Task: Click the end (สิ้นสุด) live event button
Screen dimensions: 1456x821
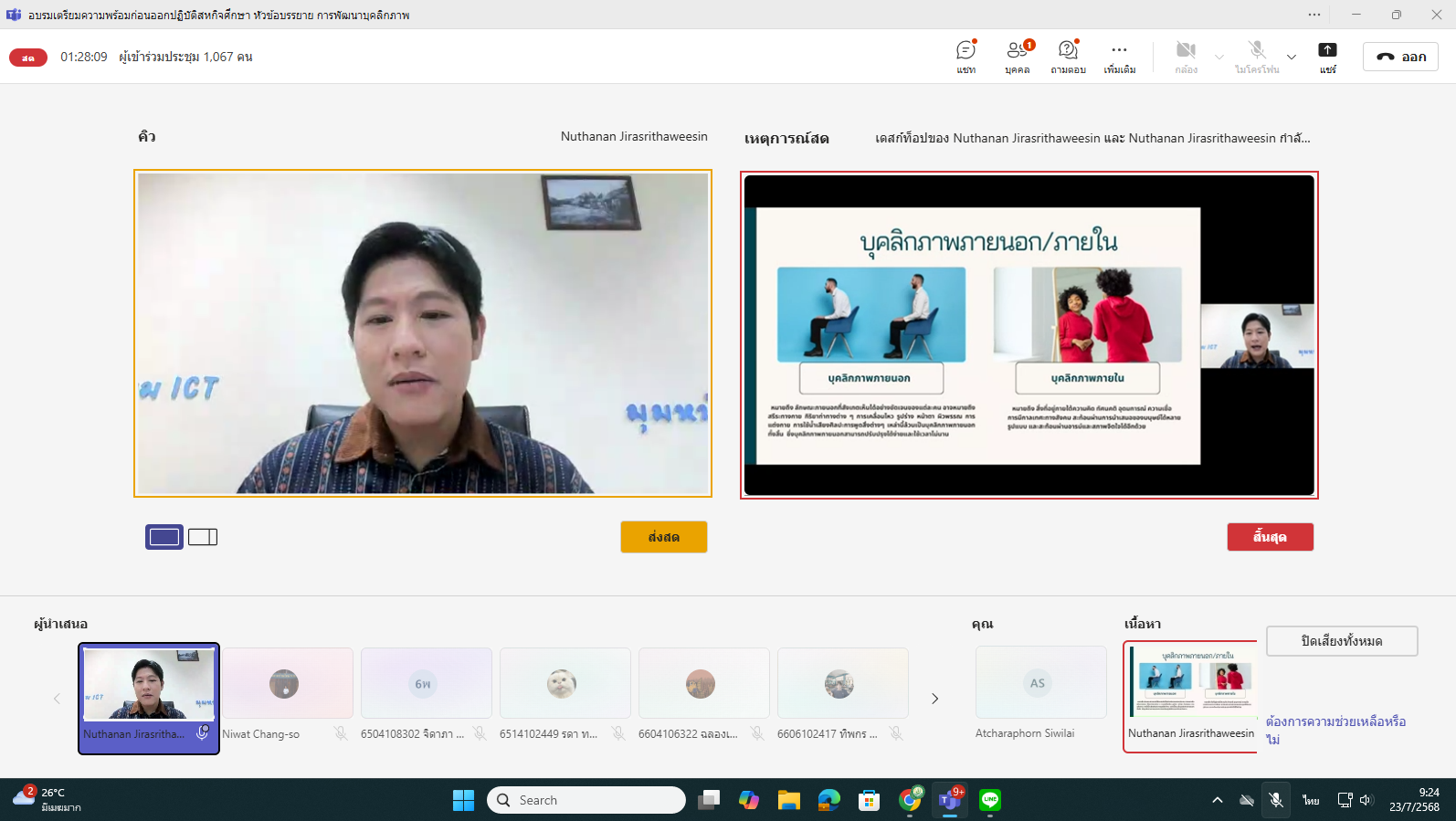Action: tap(1270, 537)
